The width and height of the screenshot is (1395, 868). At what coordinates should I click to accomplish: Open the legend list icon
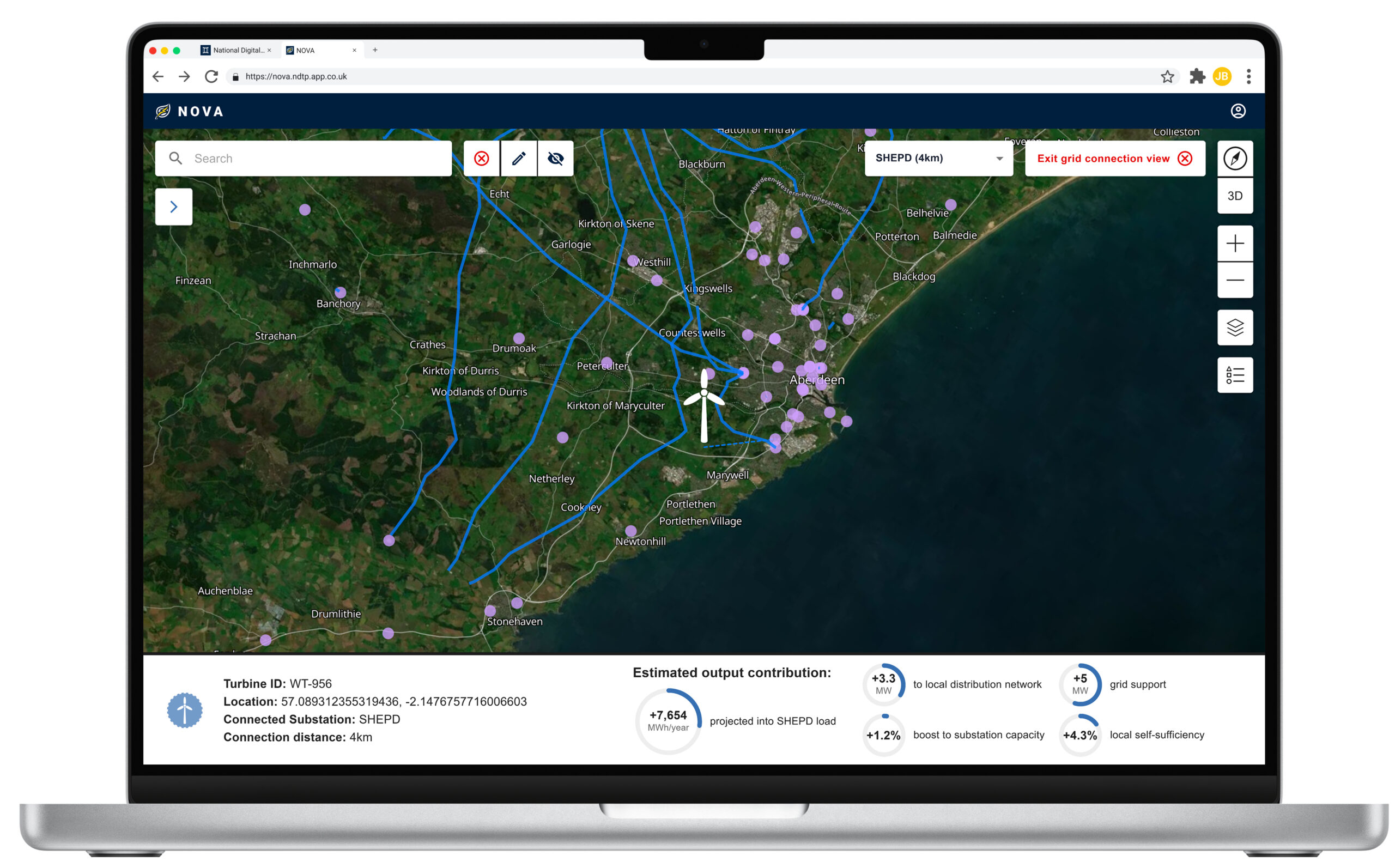tap(1235, 375)
